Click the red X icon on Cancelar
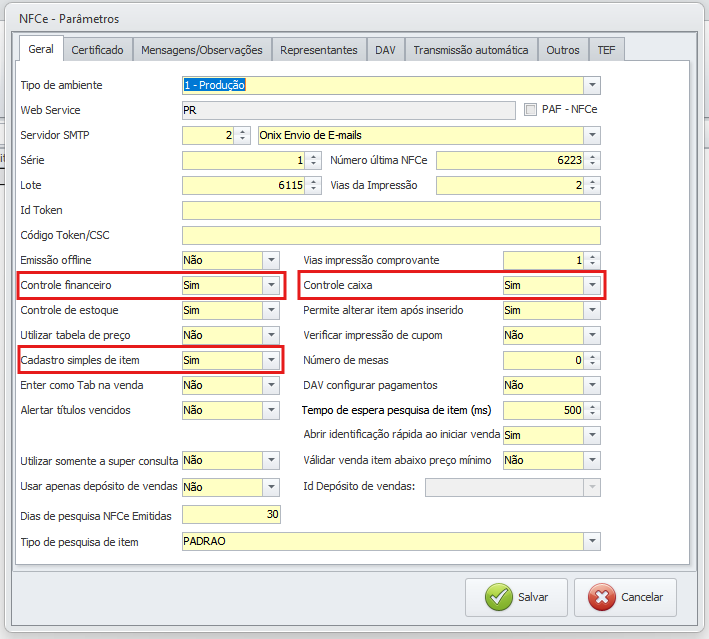 (602, 597)
